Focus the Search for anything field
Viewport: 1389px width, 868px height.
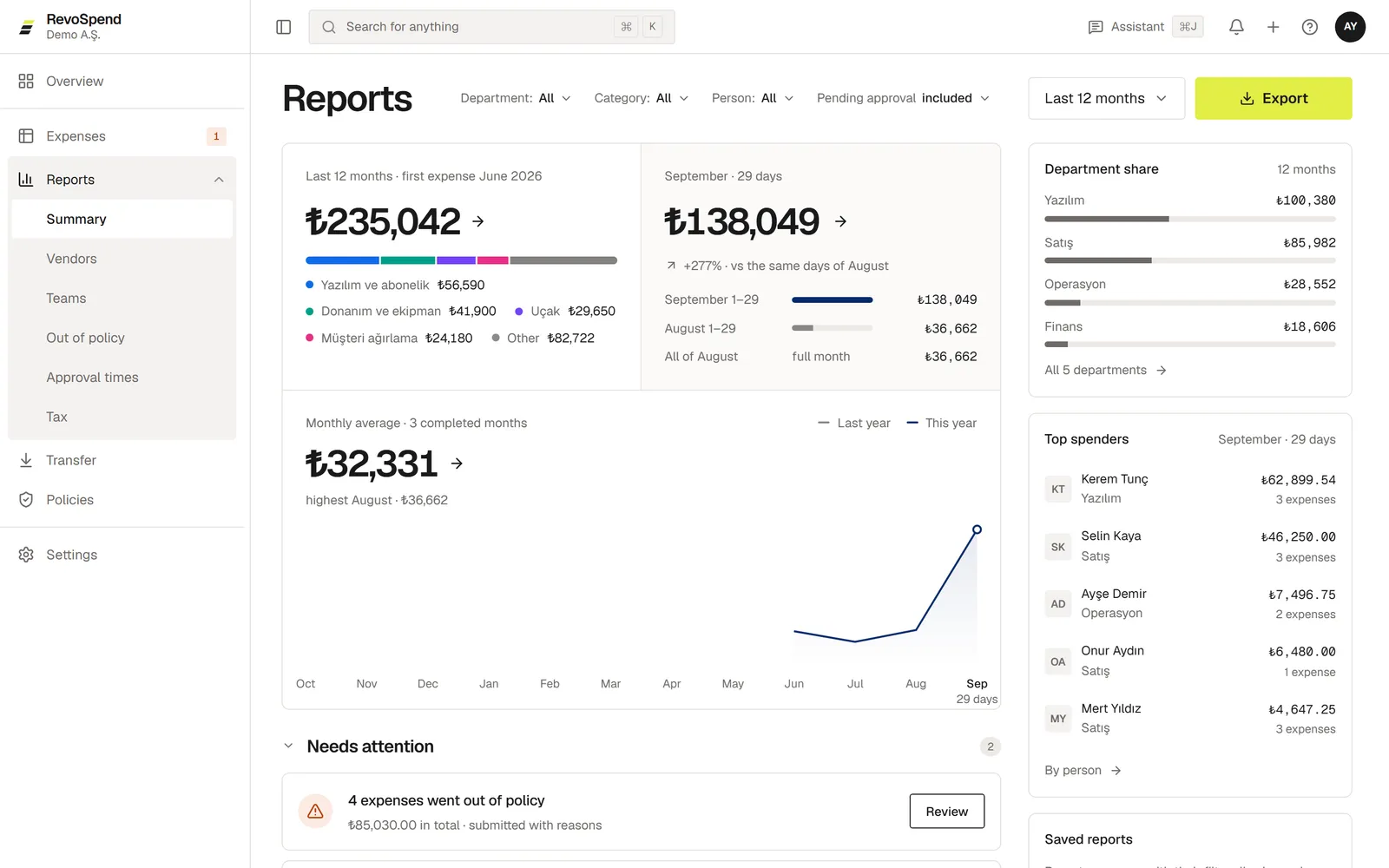(491, 27)
